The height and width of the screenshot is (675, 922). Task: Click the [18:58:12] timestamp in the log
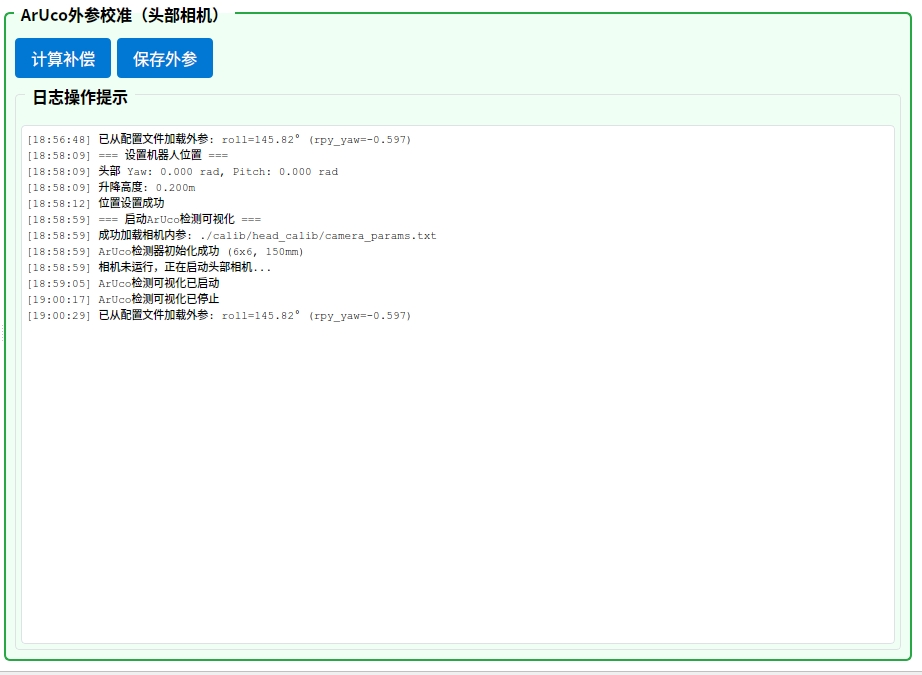click(x=59, y=204)
